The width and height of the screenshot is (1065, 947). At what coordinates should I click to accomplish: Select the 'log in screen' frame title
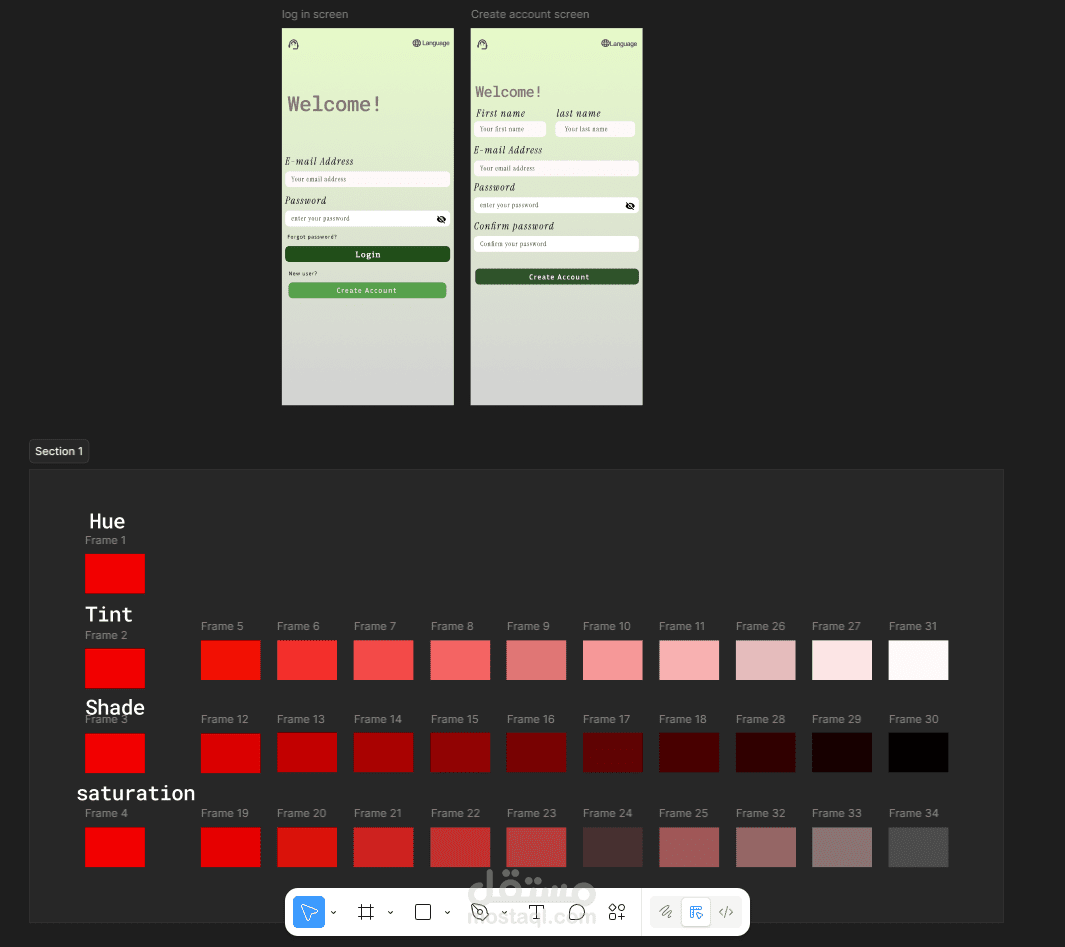(x=315, y=14)
